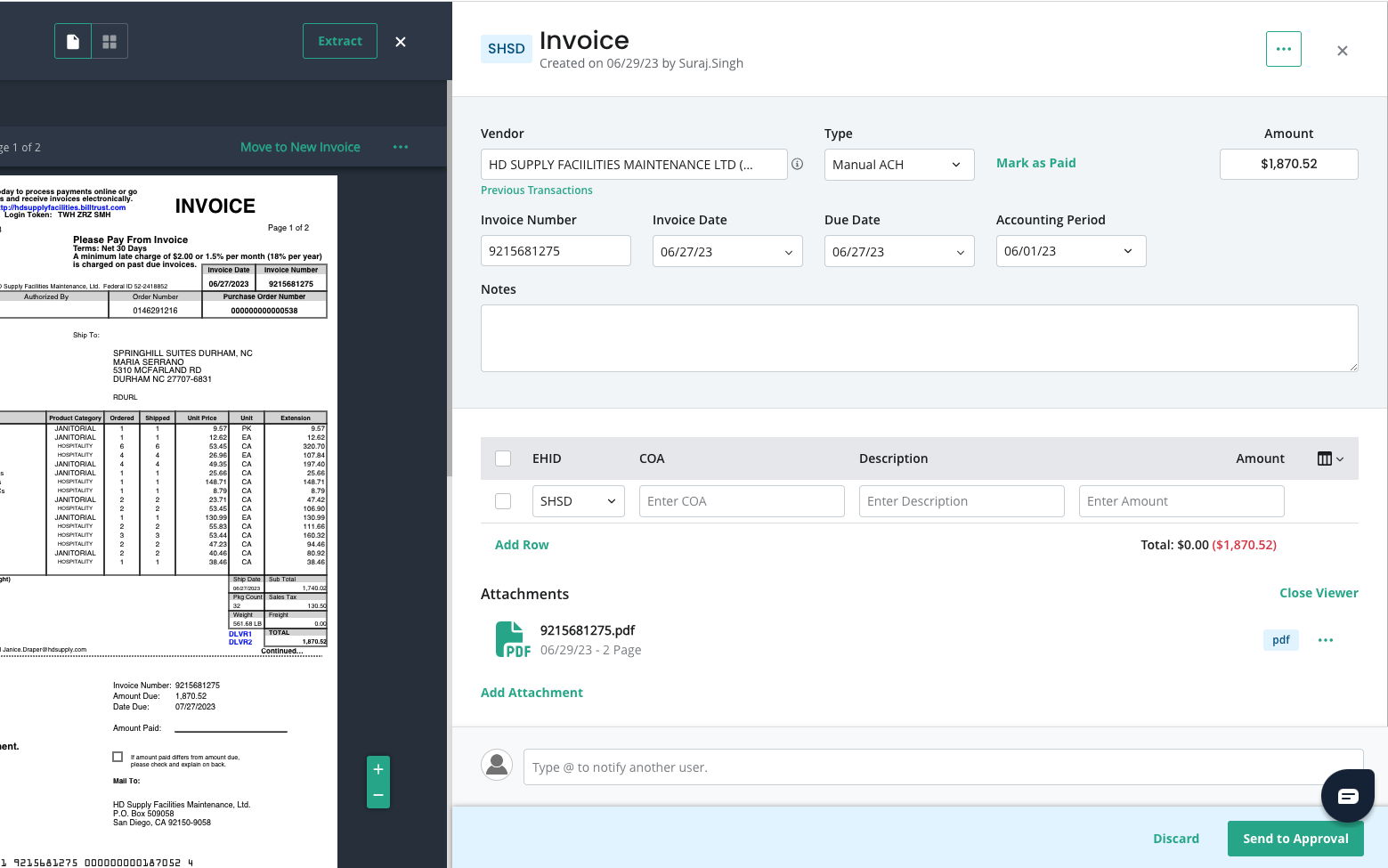The height and width of the screenshot is (868, 1388).
Task: Open table column settings dropdown
Action: coord(1330,458)
